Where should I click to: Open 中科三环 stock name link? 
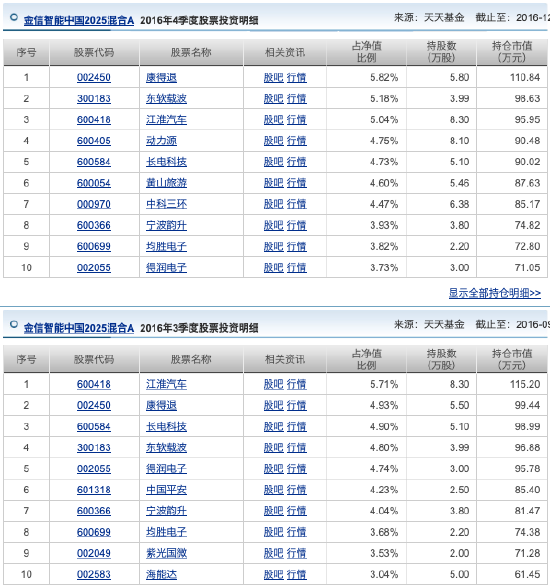coord(166,204)
